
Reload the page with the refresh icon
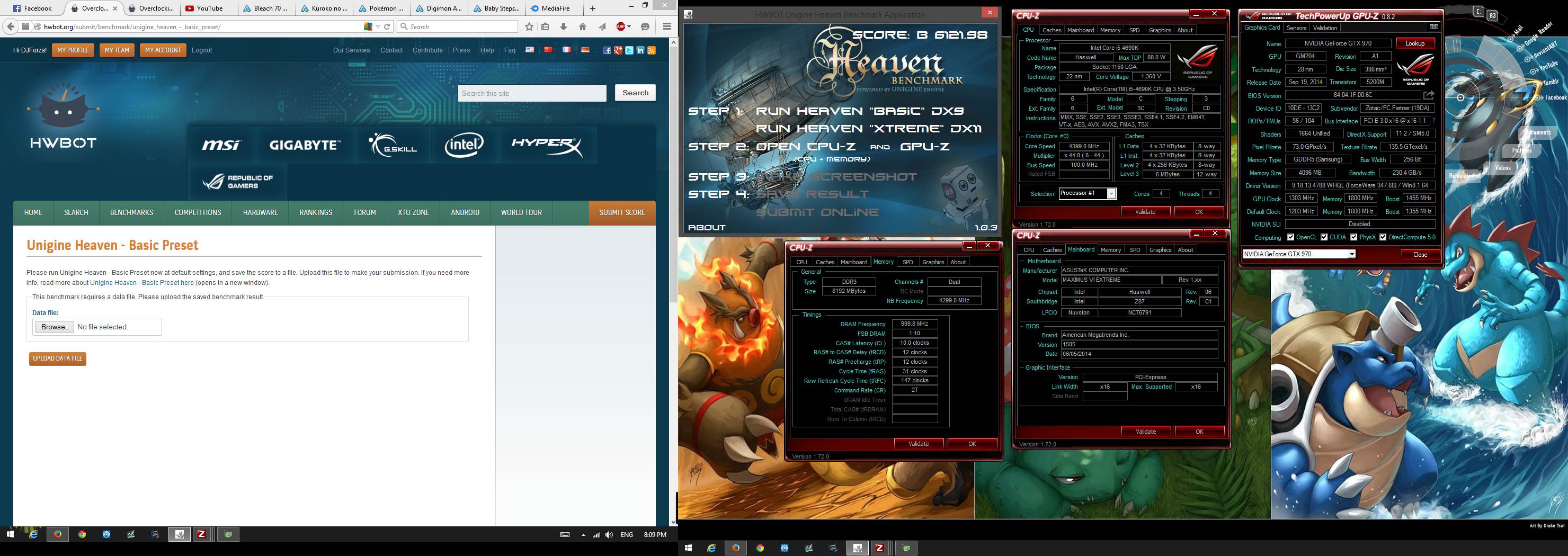pos(387,27)
